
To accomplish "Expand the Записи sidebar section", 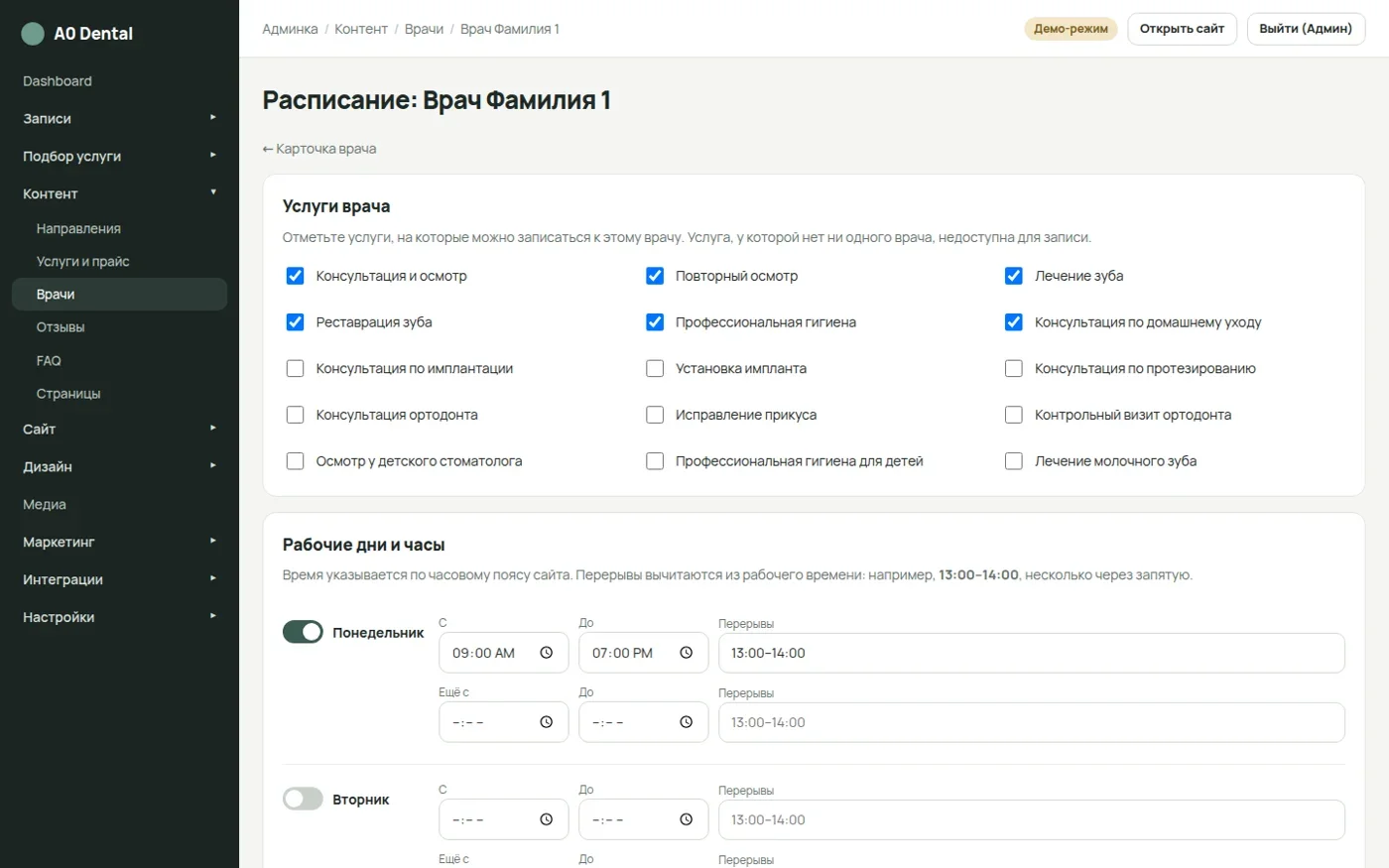I will pos(119,118).
